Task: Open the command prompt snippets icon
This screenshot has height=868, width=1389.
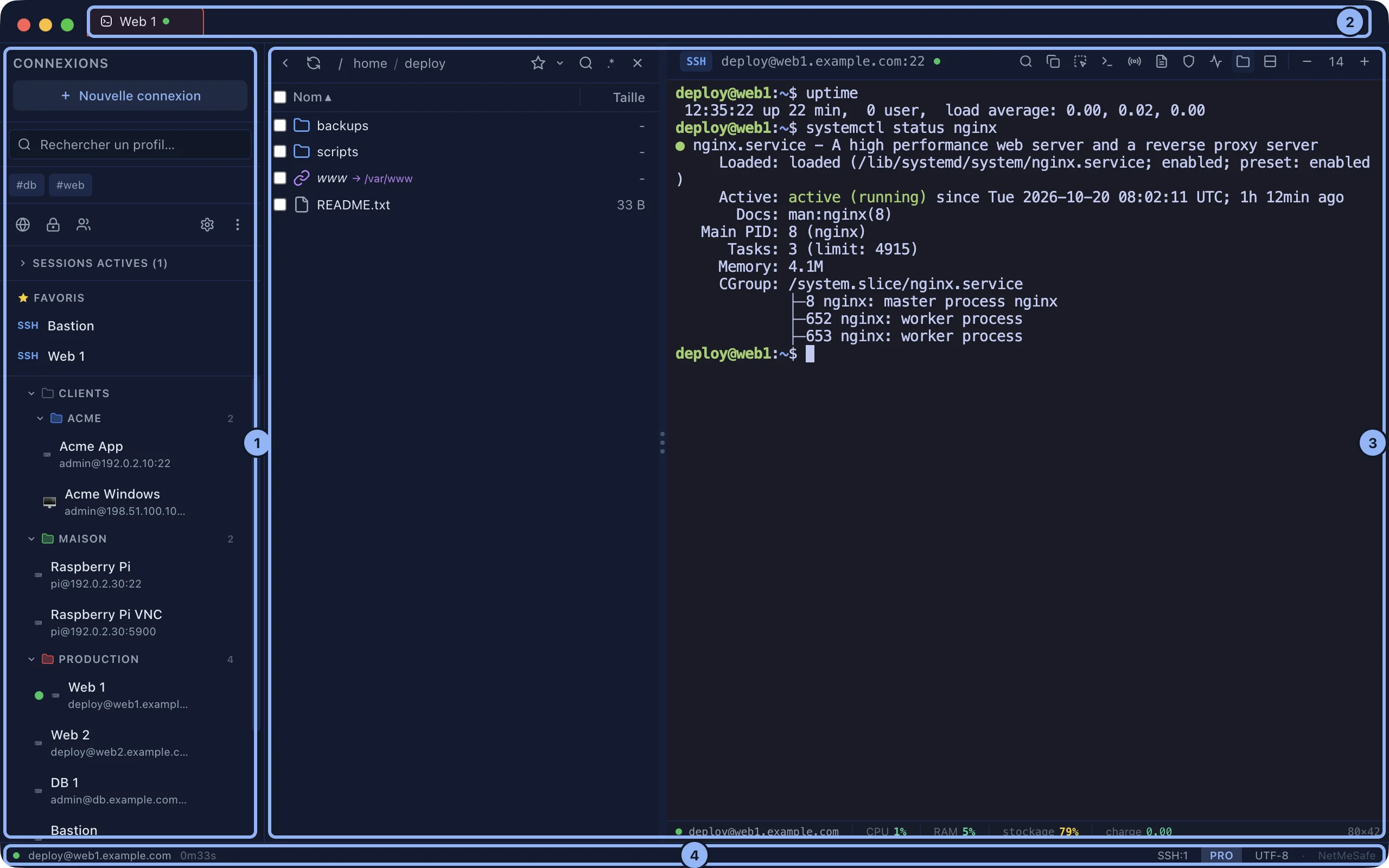Action: coord(1107,61)
